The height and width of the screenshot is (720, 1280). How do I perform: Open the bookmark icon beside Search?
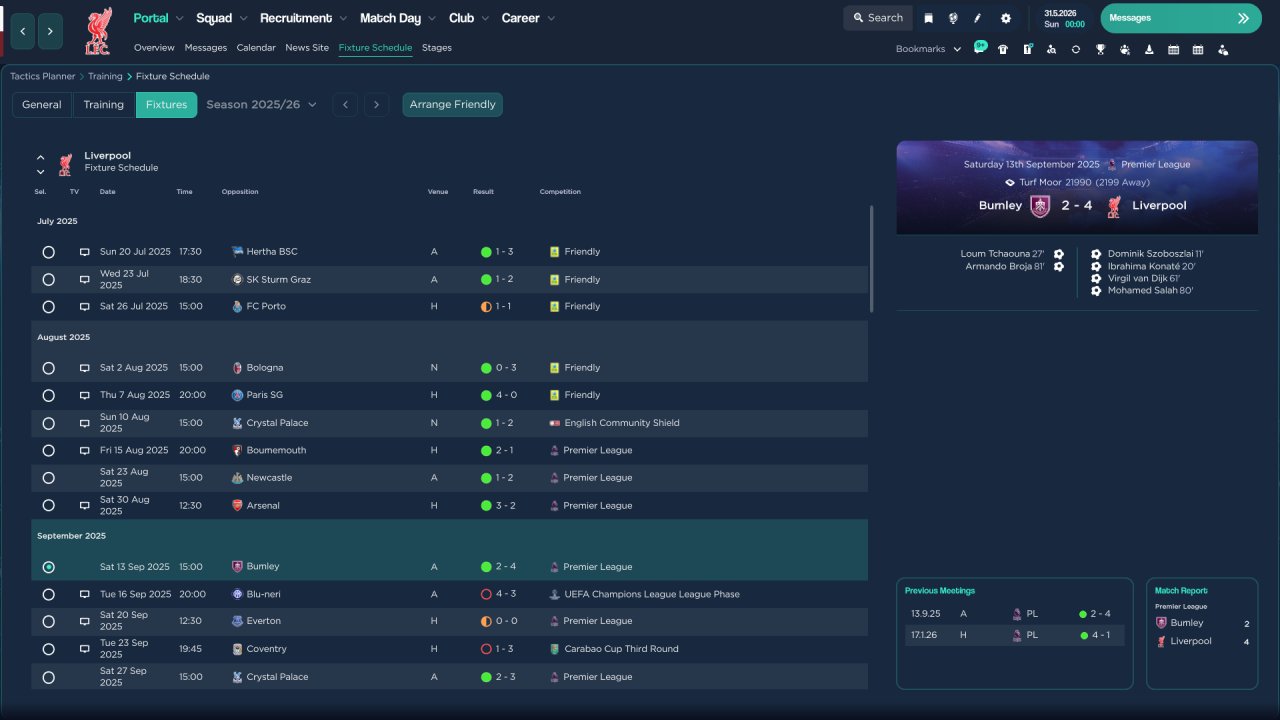[x=928, y=18]
